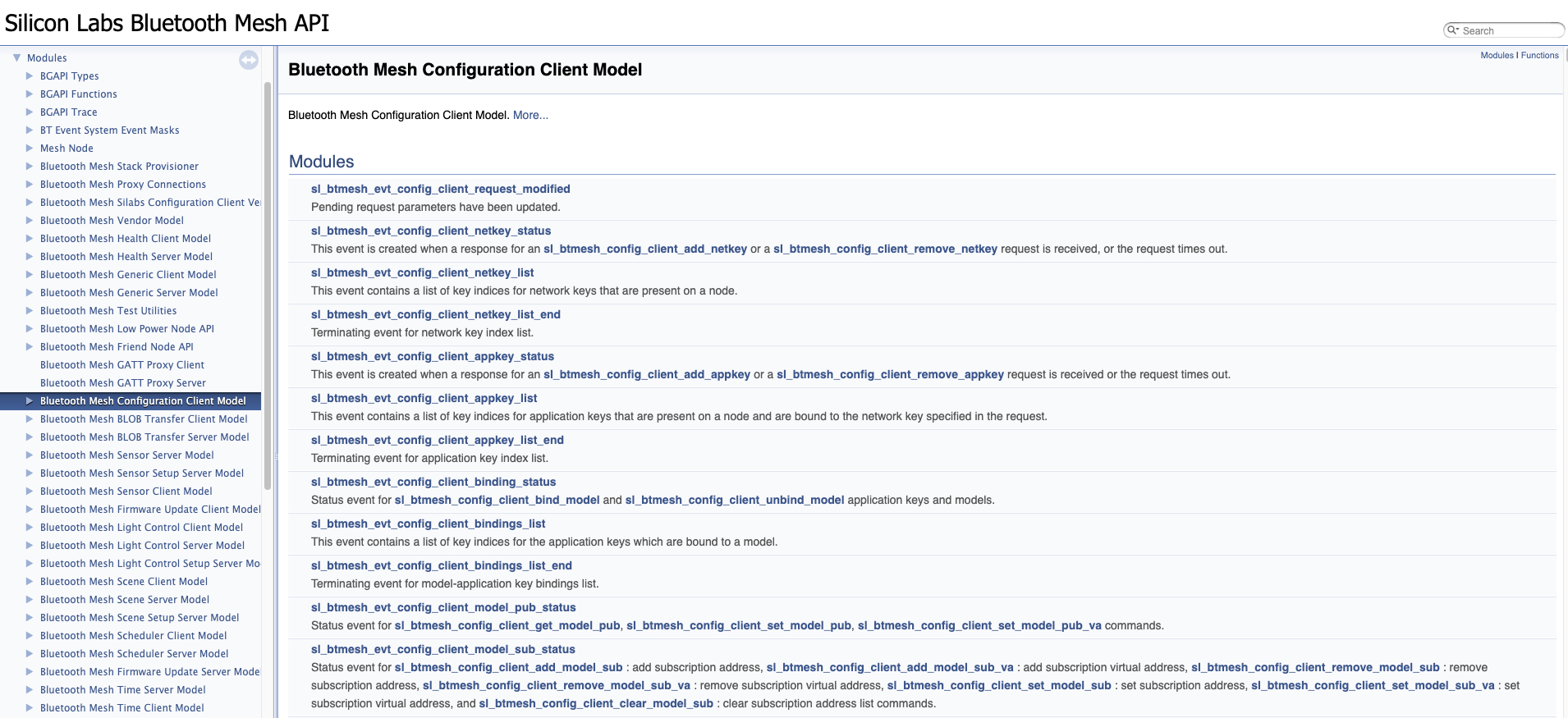The width and height of the screenshot is (1568, 718).
Task: Select Bluetooth Mesh GATT Proxy Client item
Action: coord(122,364)
